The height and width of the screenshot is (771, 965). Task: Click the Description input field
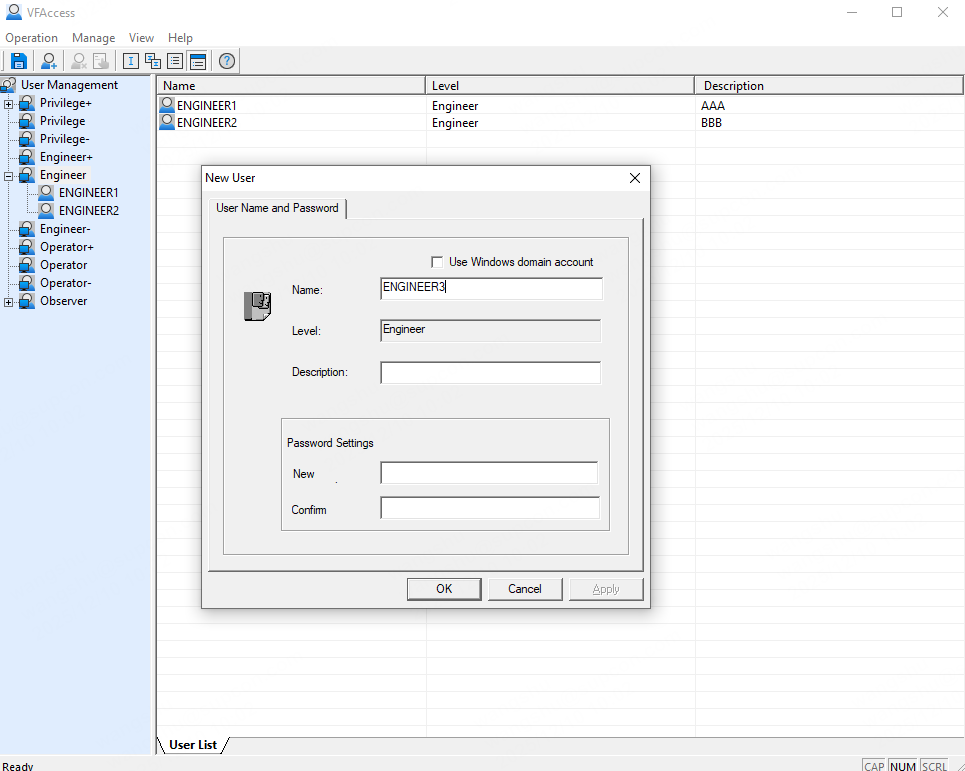click(x=490, y=373)
